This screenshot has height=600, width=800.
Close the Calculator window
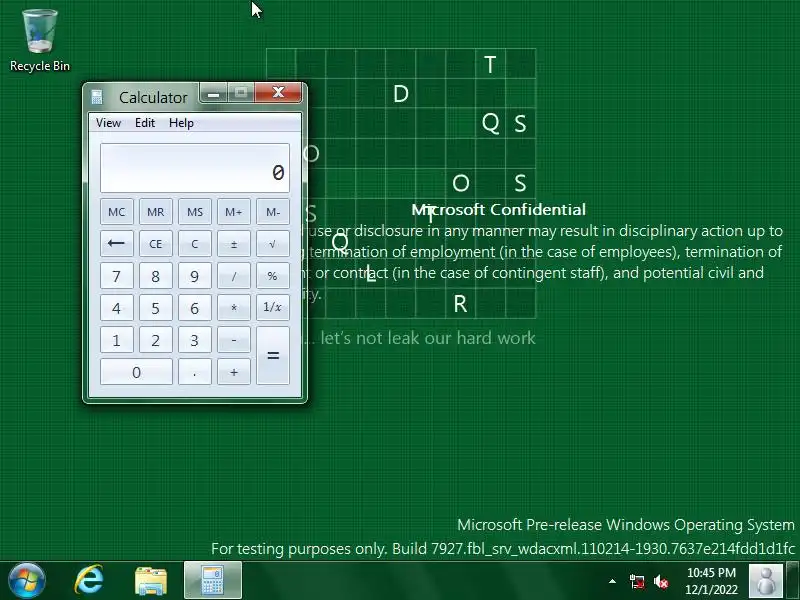pyautogui.click(x=278, y=93)
